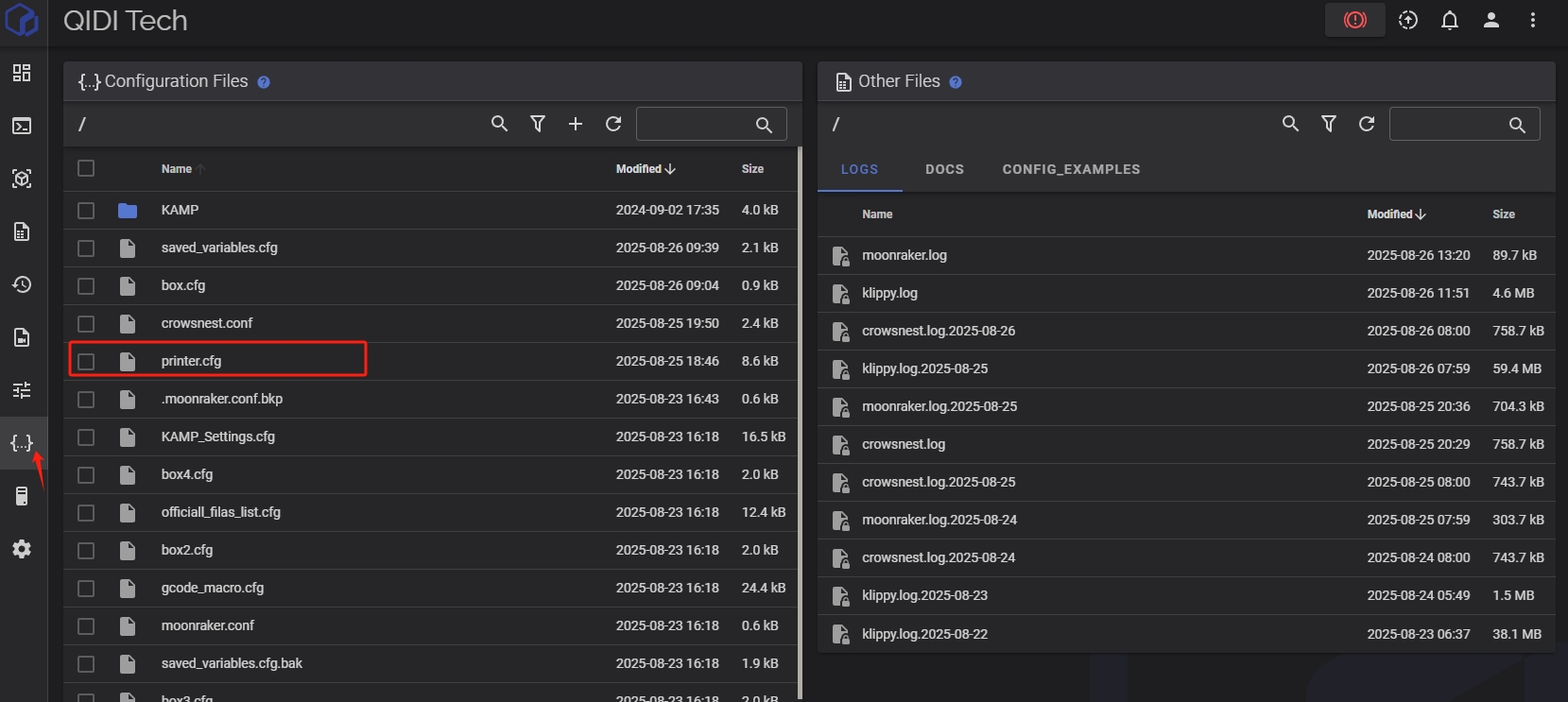Select box4.cfg file row
The image size is (1568, 702).
[432, 474]
